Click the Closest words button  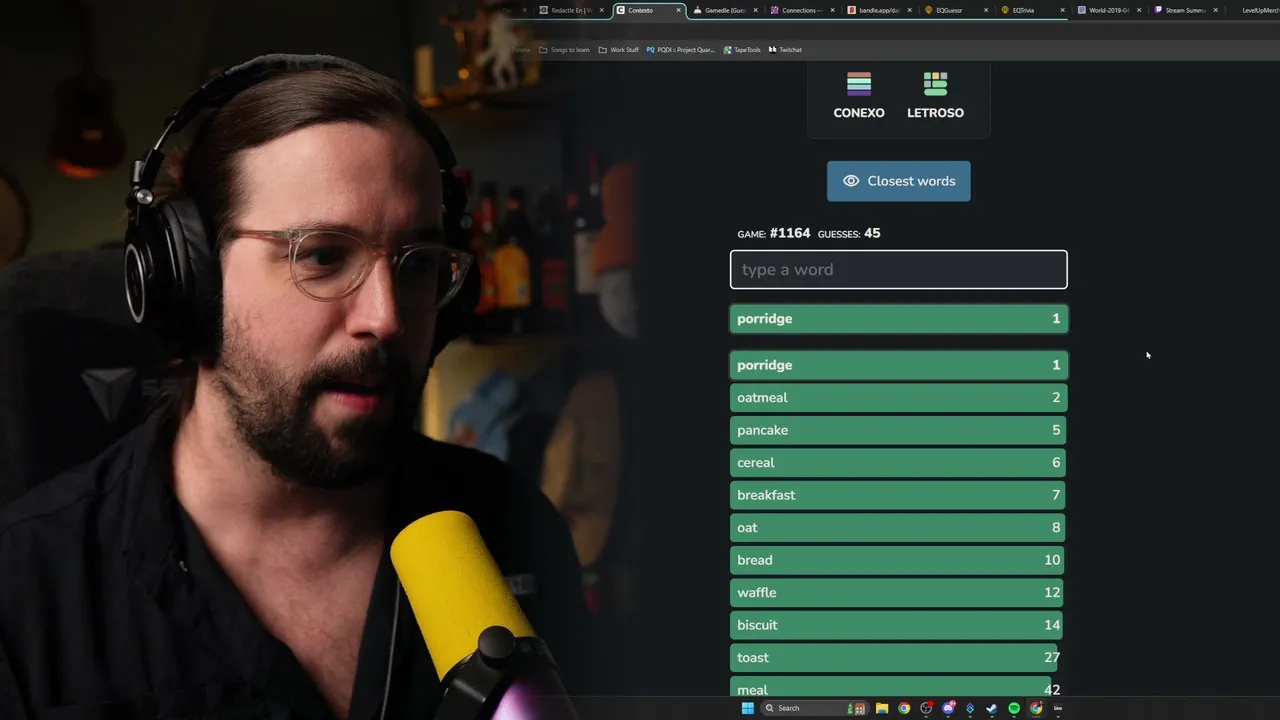tap(898, 181)
